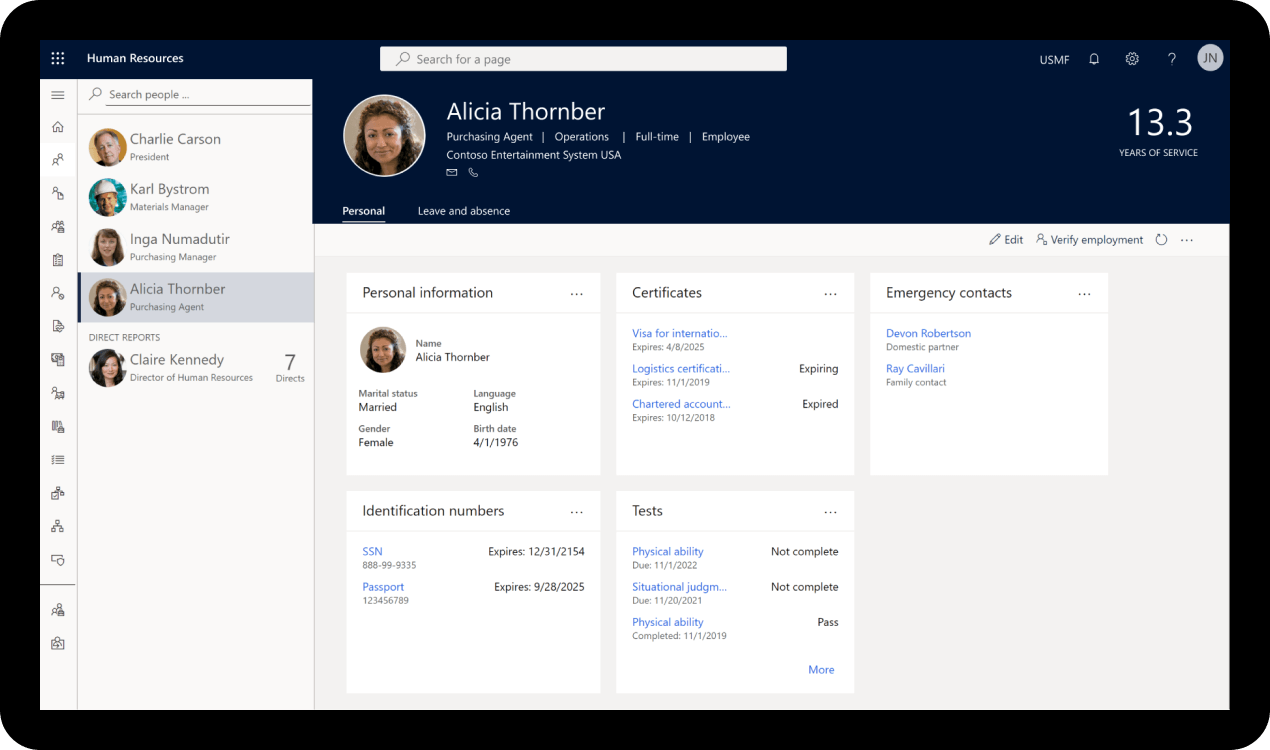Go to Home icon in left navigation
Viewport: 1270px width, 750px height.
(x=58, y=127)
